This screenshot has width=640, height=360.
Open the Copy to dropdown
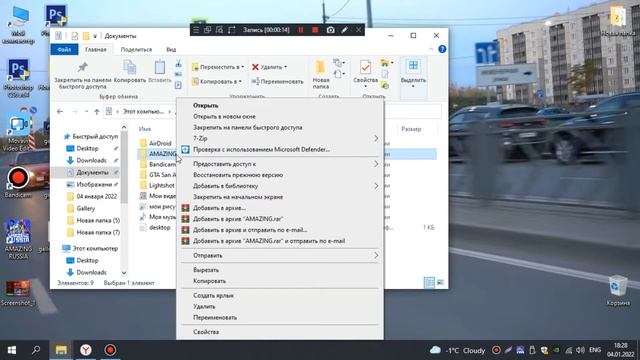point(217,81)
